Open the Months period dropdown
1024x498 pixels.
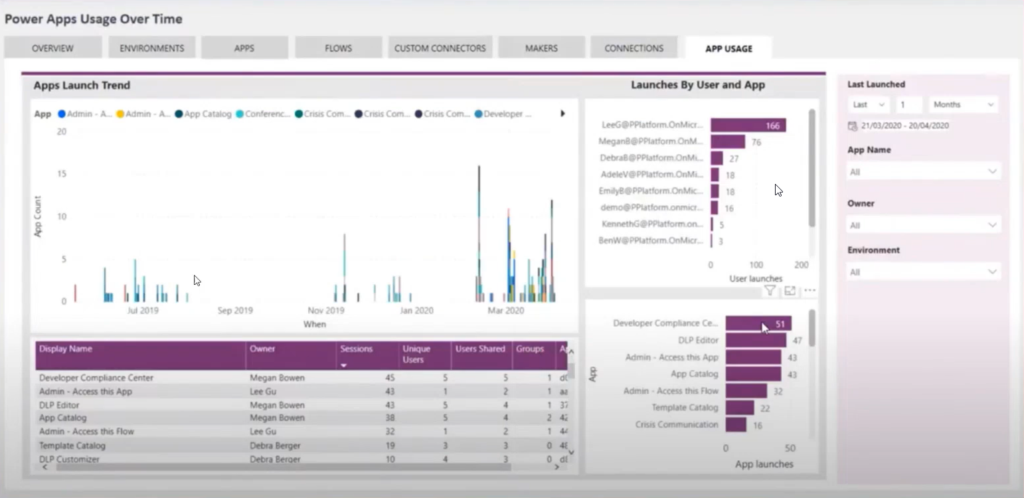pyautogui.click(x=963, y=104)
